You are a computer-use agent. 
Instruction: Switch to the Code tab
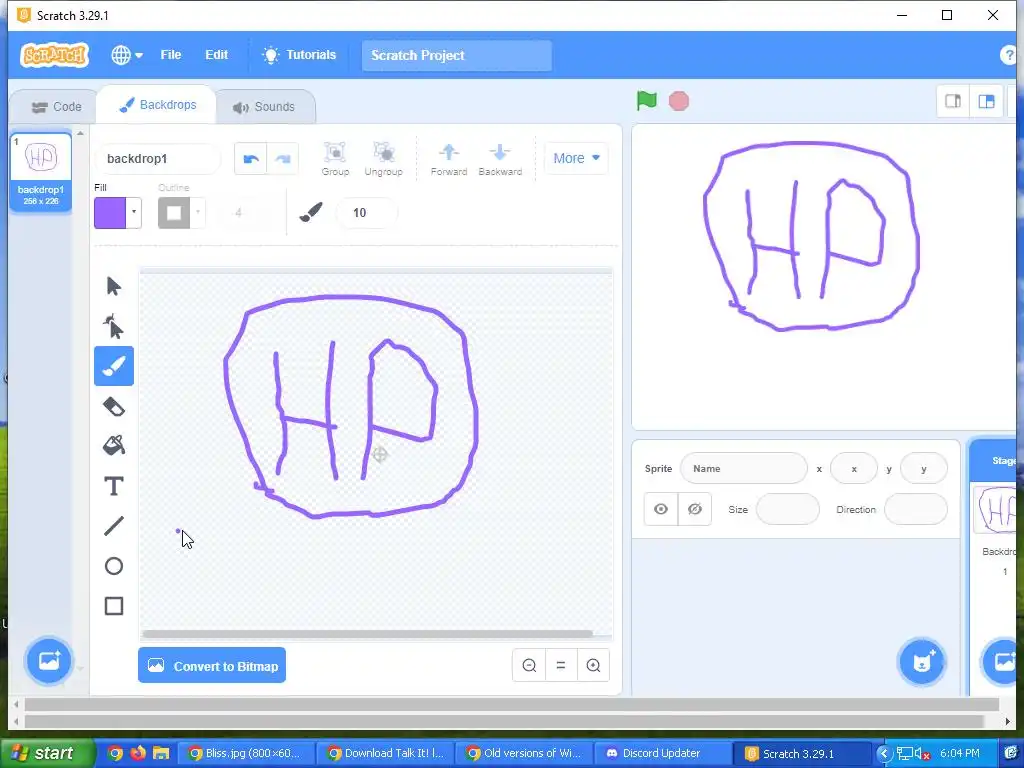pyautogui.click(x=57, y=106)
